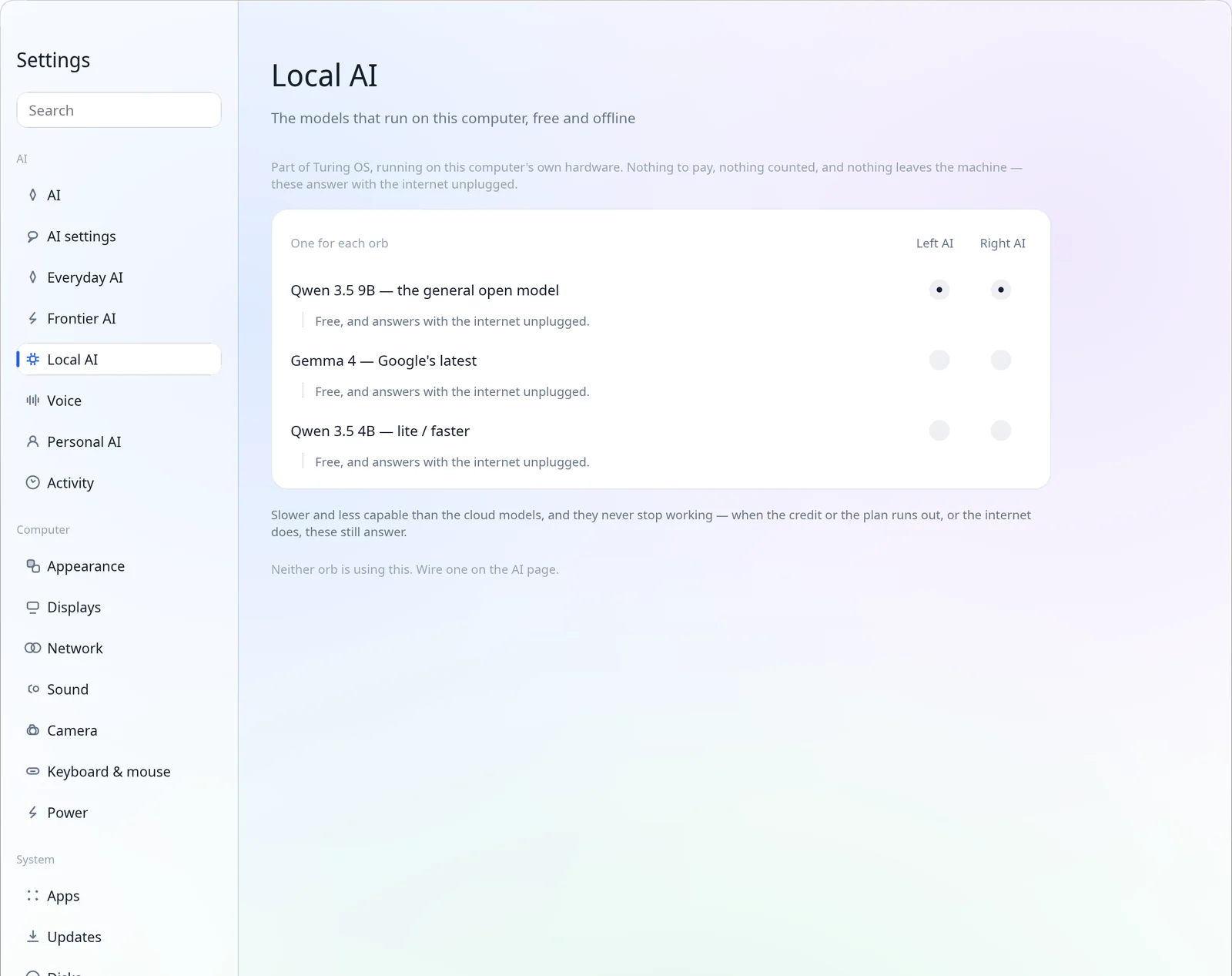The width and height of the screenshot is (1232, 976).
Task: Click the keyboard icon beside Keyboard & mouse
Action: [x=32, y=771]
